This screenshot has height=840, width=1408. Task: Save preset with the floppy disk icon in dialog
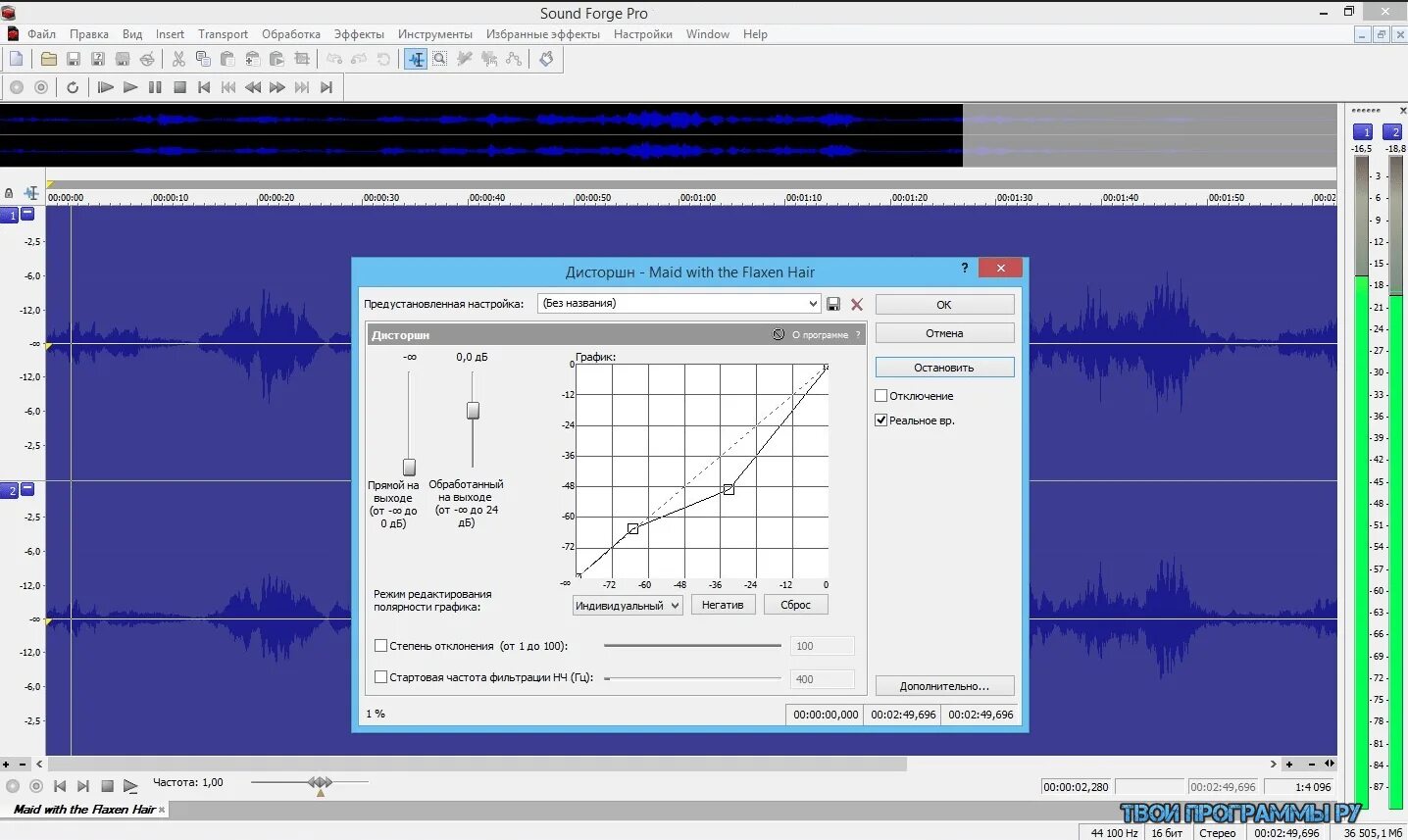(x=833, y=304)
